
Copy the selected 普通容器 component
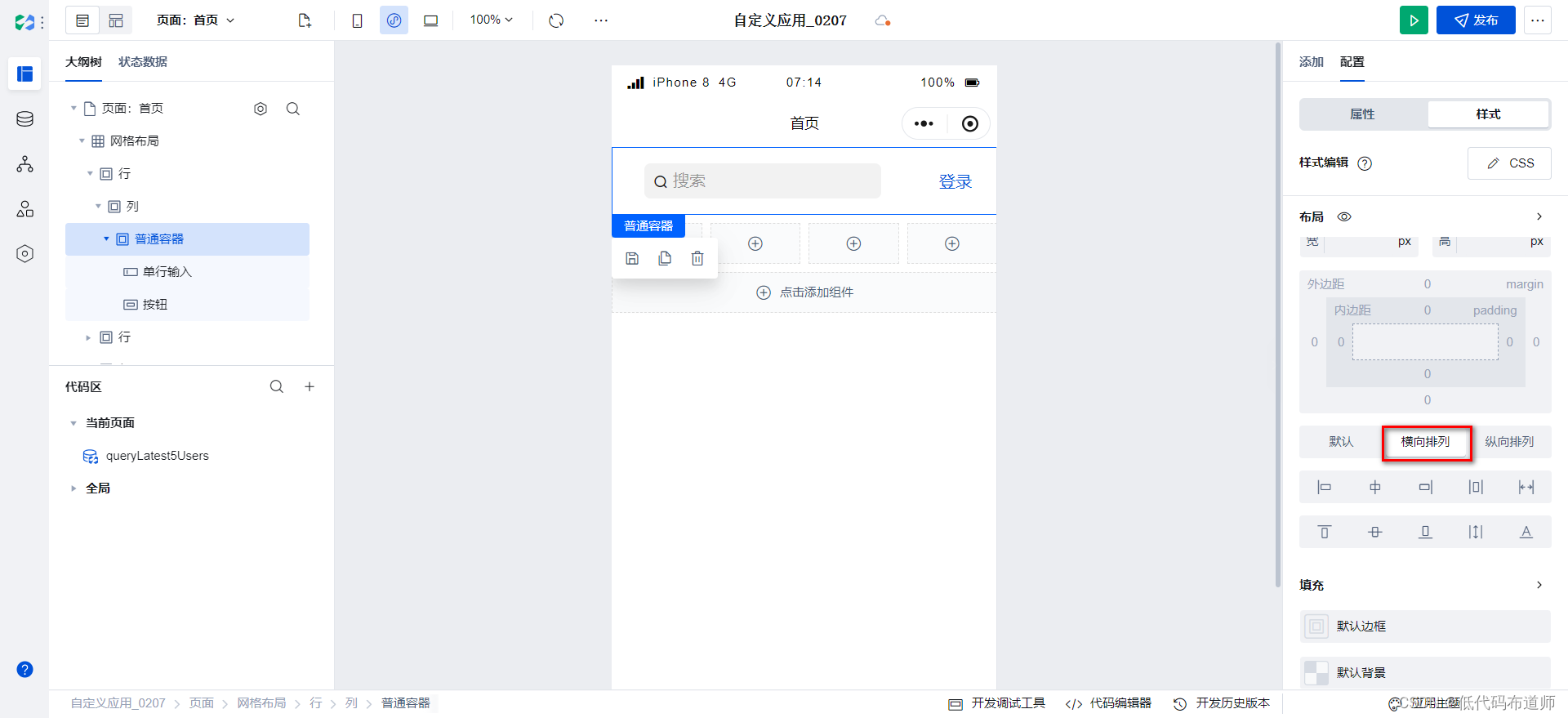point(665,258)
